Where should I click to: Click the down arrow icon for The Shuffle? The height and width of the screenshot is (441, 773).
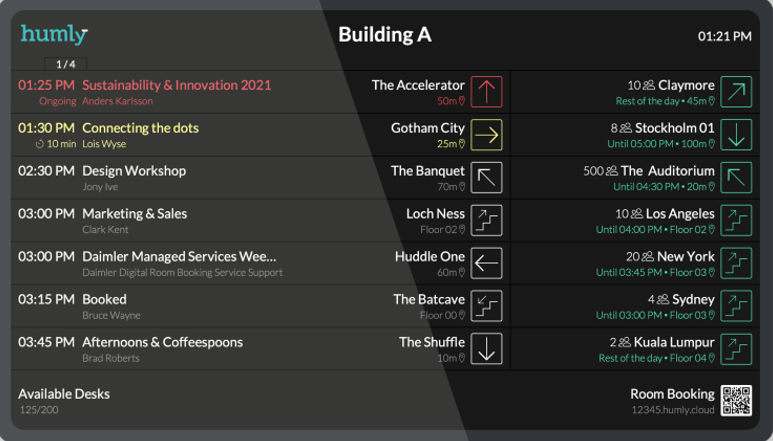click(486, 349)
